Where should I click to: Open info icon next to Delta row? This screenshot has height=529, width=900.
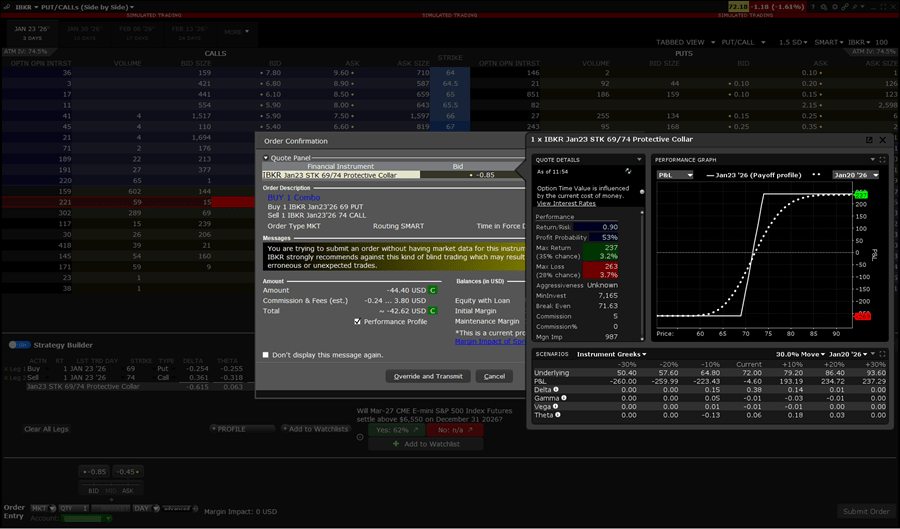(x=556, y=390)
